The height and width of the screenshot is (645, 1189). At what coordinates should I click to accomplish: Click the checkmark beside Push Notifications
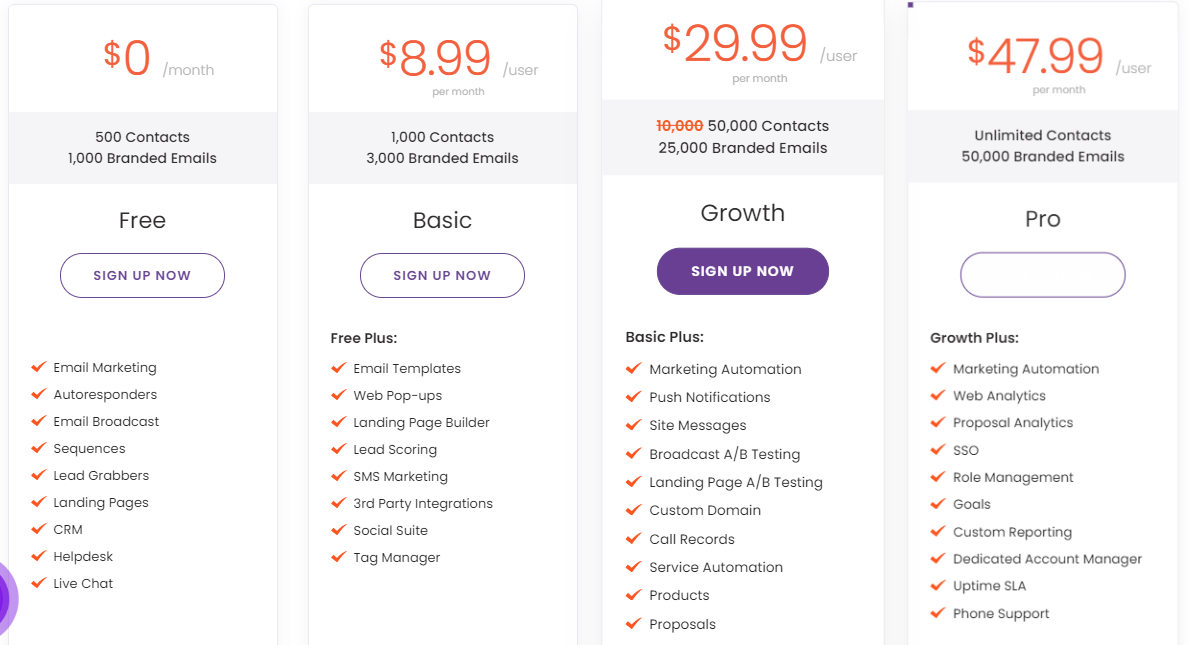[633, 396]
